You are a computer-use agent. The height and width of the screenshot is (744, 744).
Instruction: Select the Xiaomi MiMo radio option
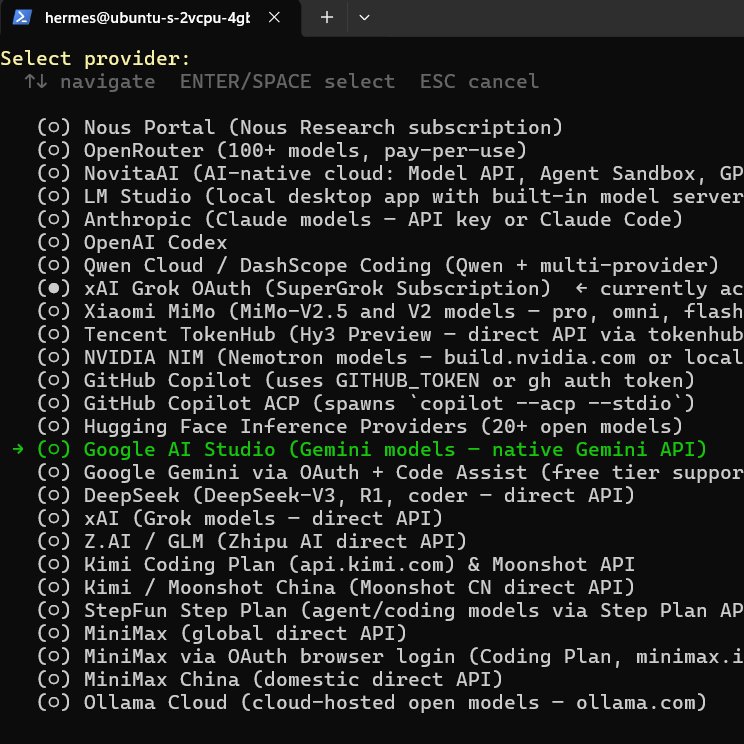[x=54, y=311]
